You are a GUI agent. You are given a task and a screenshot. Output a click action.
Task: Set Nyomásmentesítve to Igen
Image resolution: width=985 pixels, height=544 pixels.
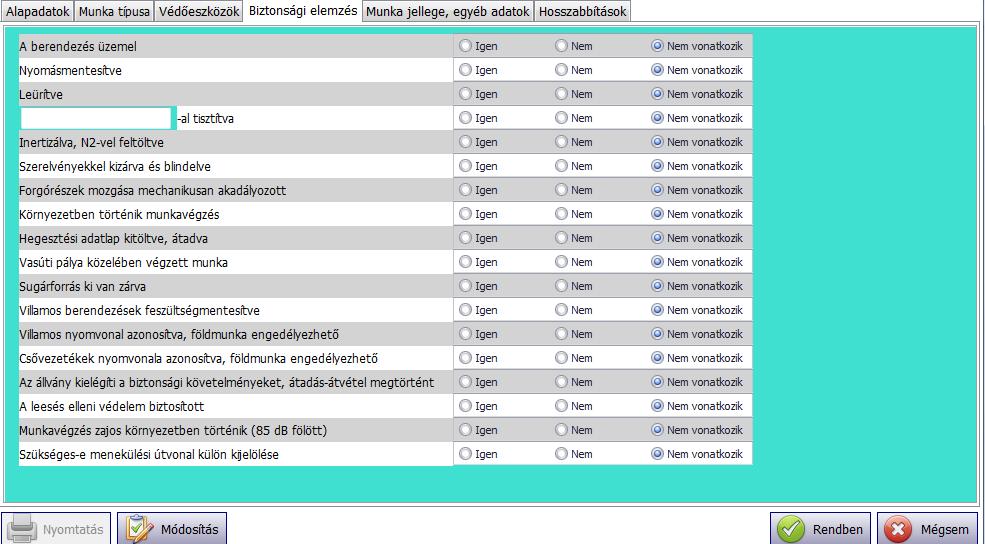pos(478,70)
